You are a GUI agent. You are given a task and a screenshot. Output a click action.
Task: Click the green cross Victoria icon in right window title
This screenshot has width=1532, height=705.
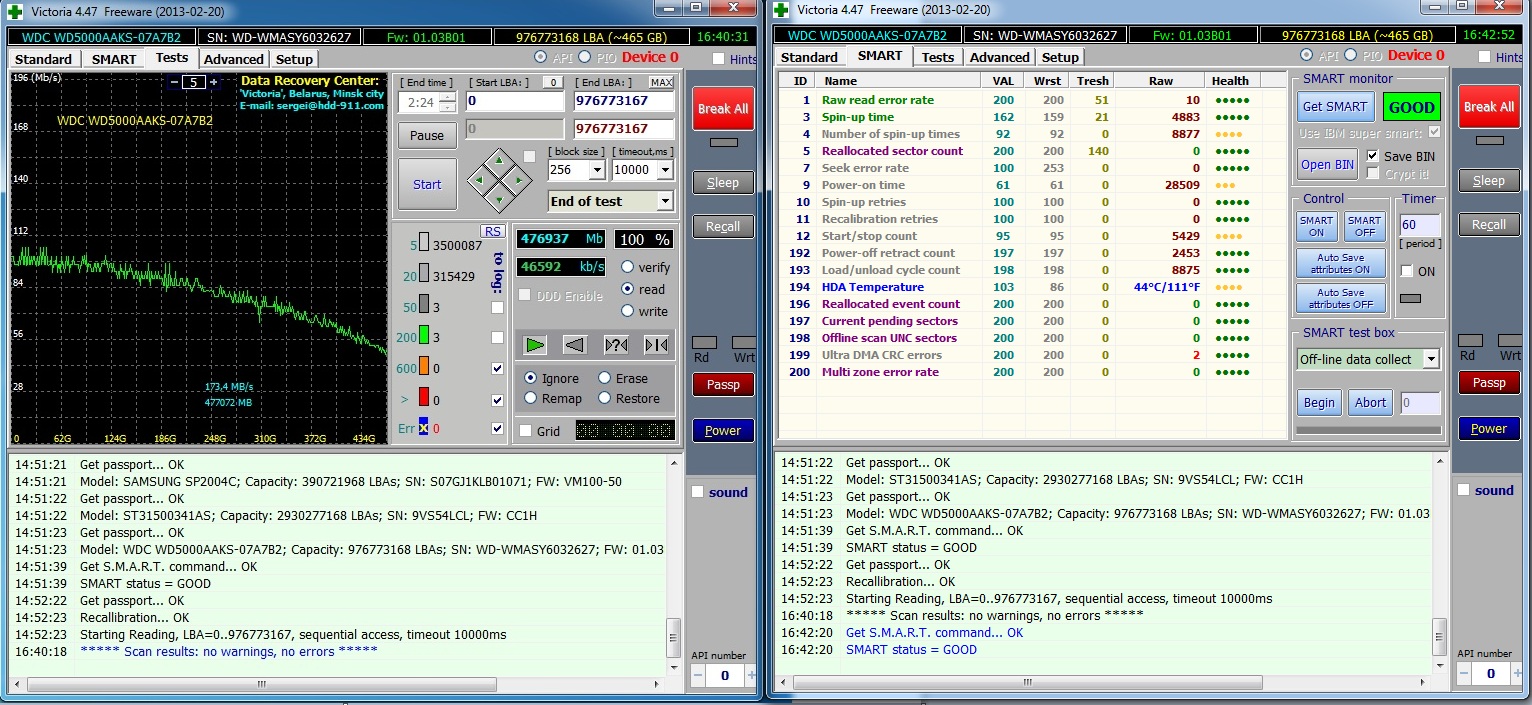[x=779, y=9]
